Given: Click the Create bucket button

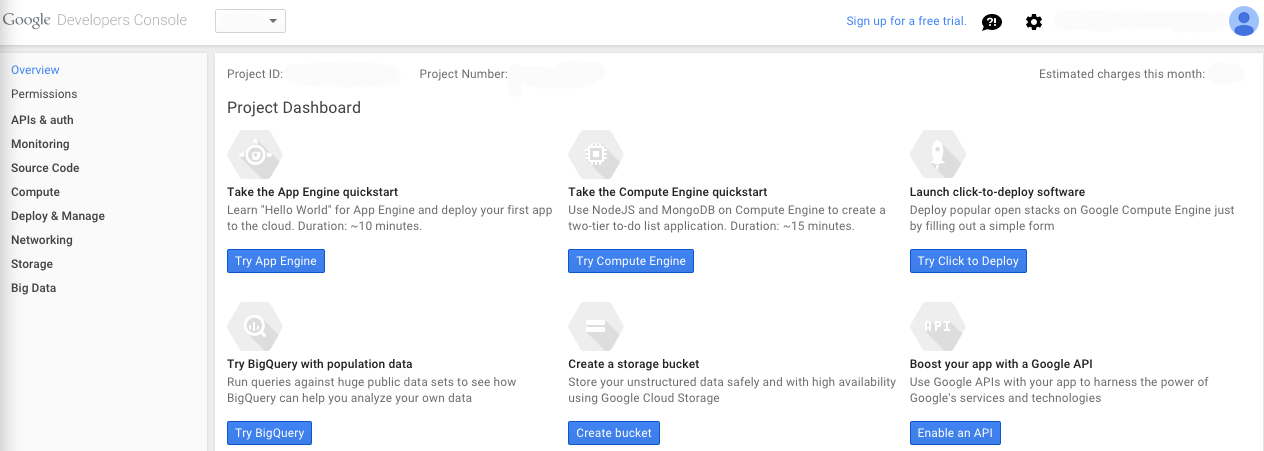Looking at the screenshot, I should (x=614, y=433).
